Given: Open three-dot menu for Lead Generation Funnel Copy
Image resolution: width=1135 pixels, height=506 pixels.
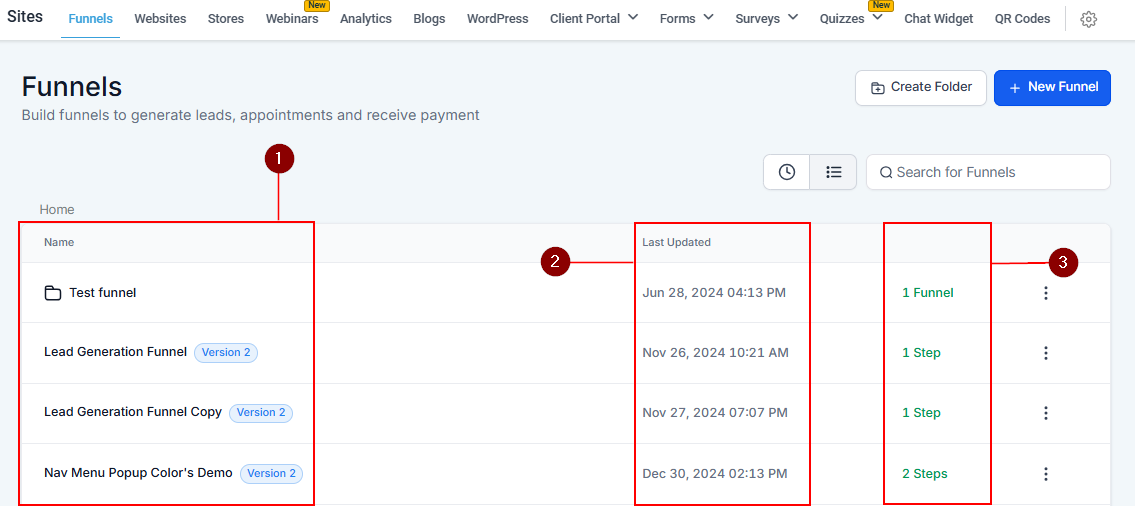Looking at the screenshot, I should [1046, 413].
